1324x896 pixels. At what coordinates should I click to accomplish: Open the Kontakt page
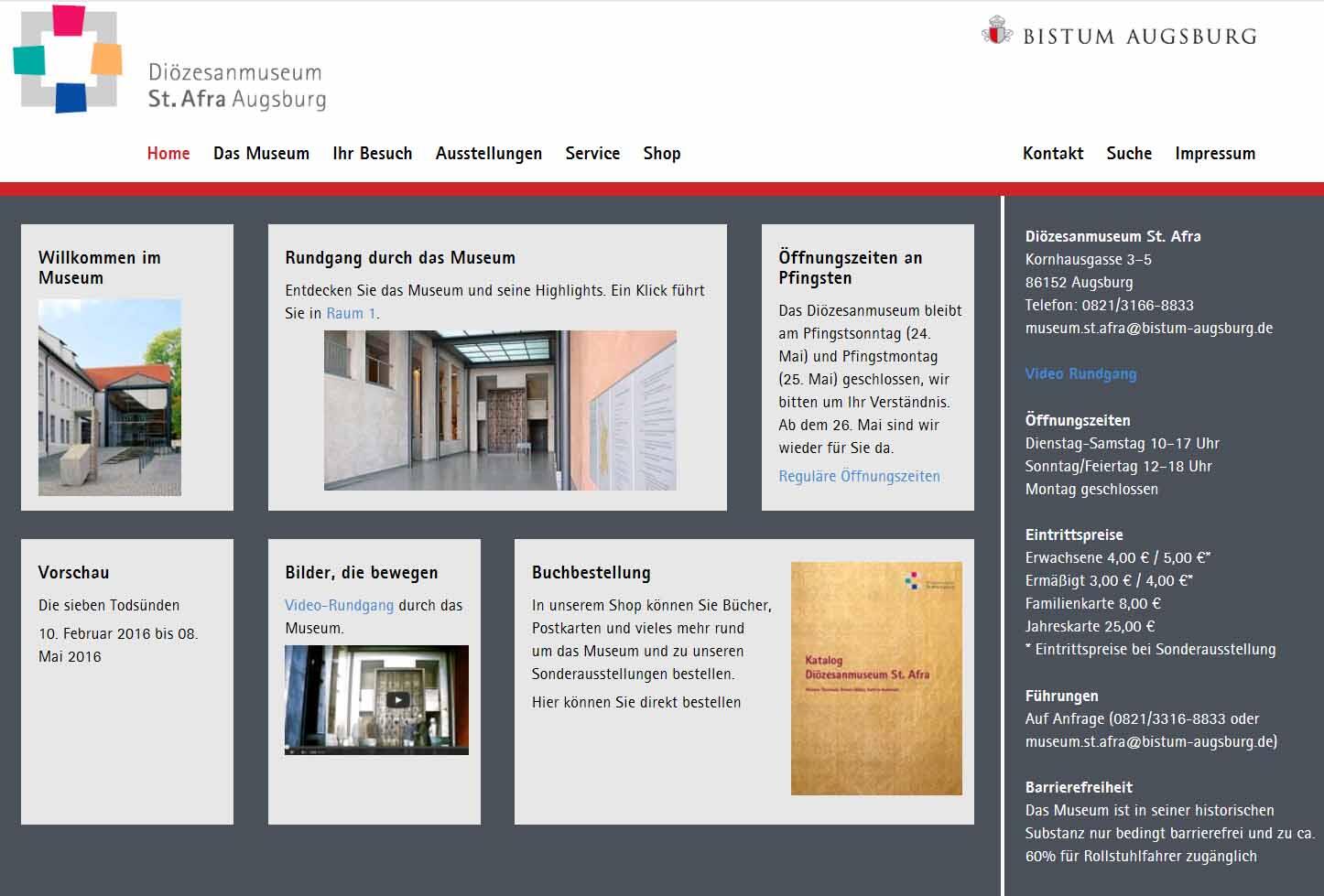click(1052, 154)
